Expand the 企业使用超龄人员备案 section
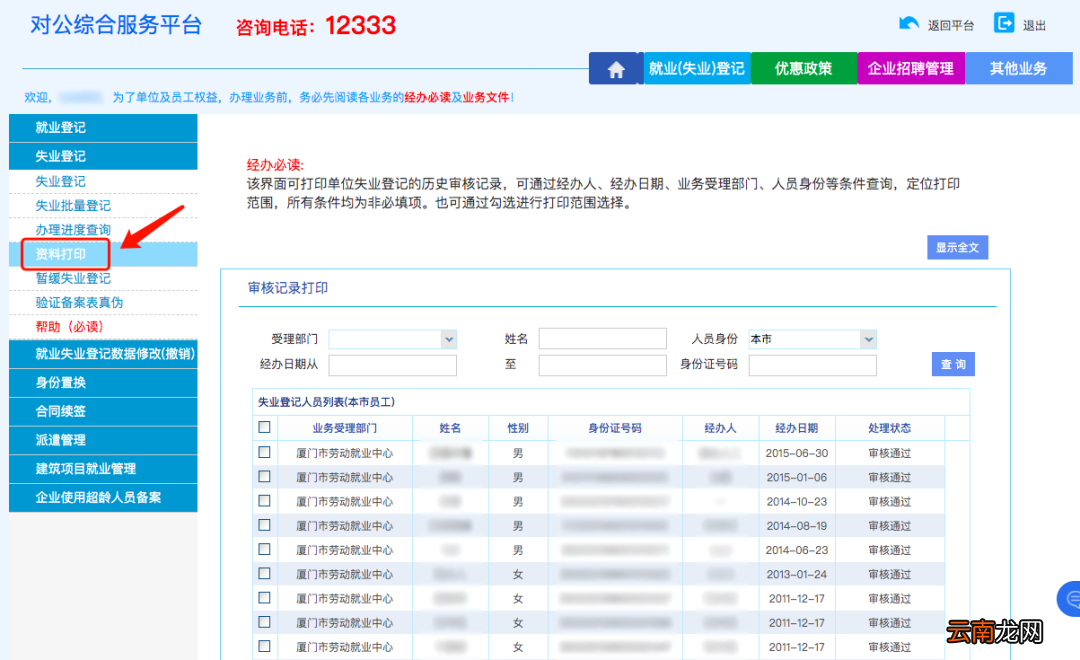The image size is (1080, 660). [x=103, y=497]
